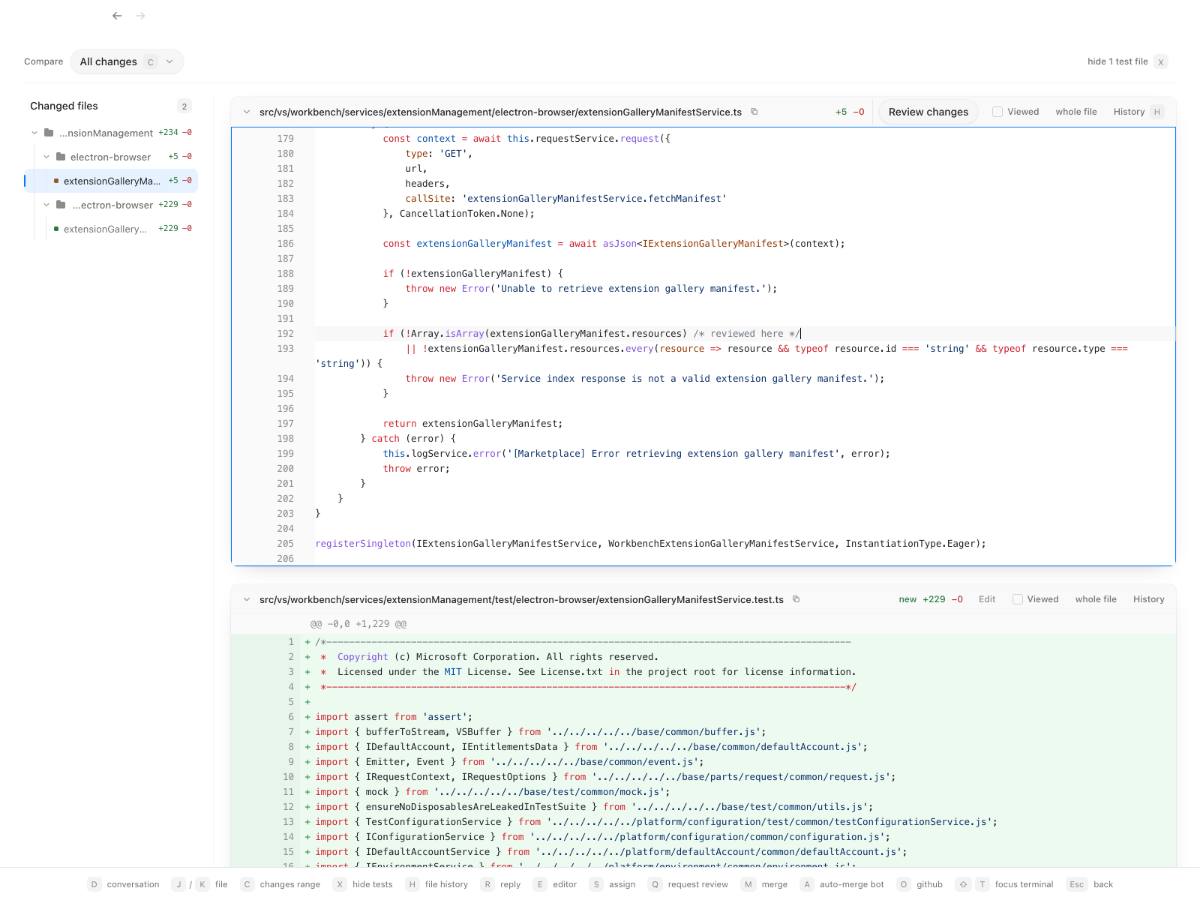Click the K key hint in footer
Viewport: 1200px width, 900px height.
tap(202, 884)
